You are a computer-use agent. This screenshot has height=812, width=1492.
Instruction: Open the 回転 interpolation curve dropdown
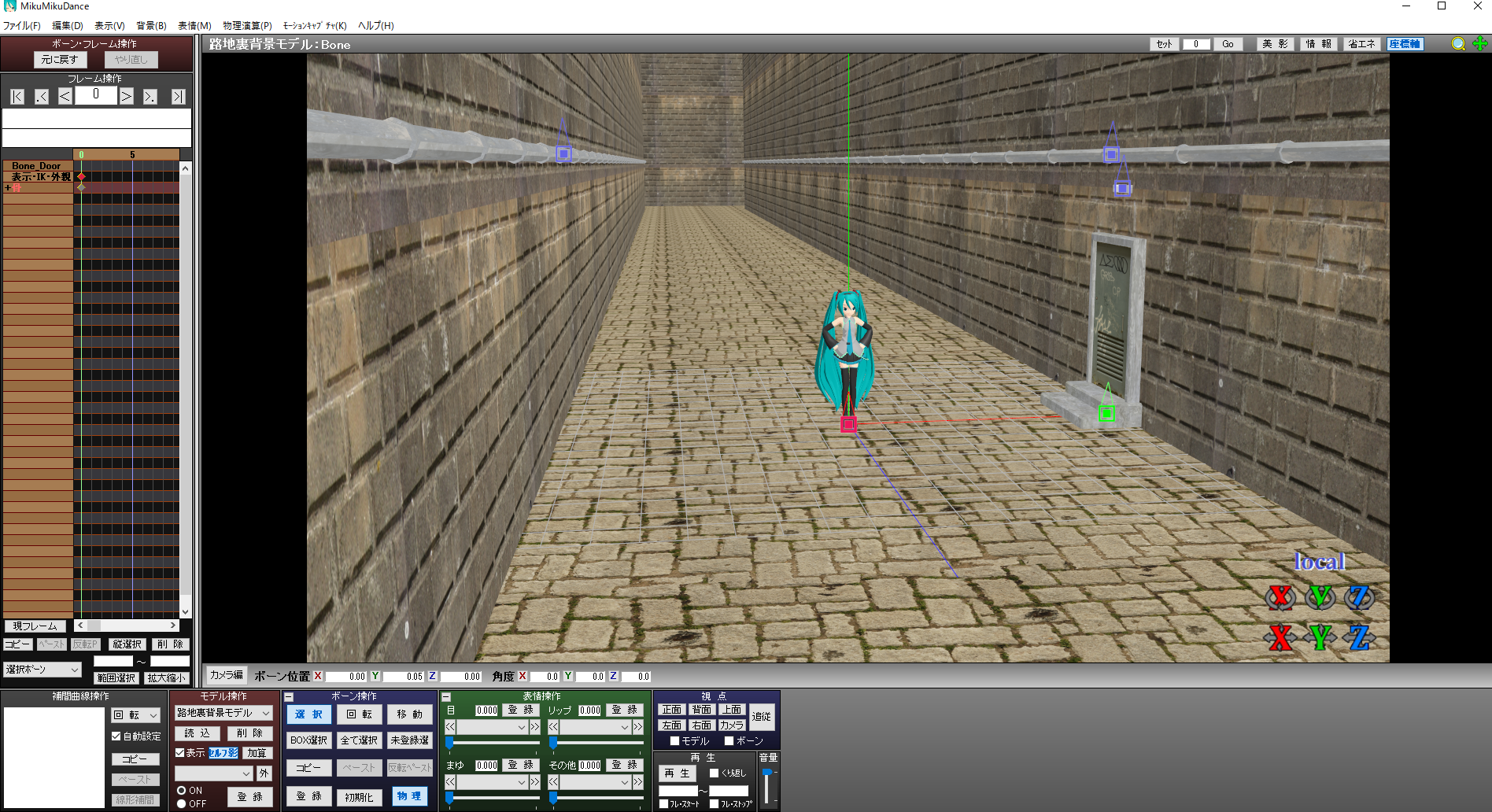(136, 715)
